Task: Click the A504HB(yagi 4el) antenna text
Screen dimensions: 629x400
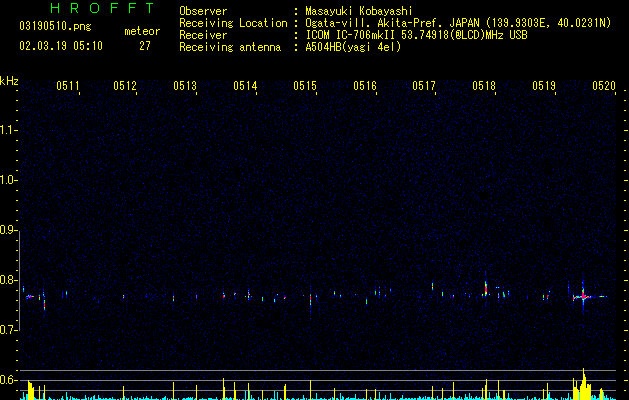Action: tap(353, 47)
